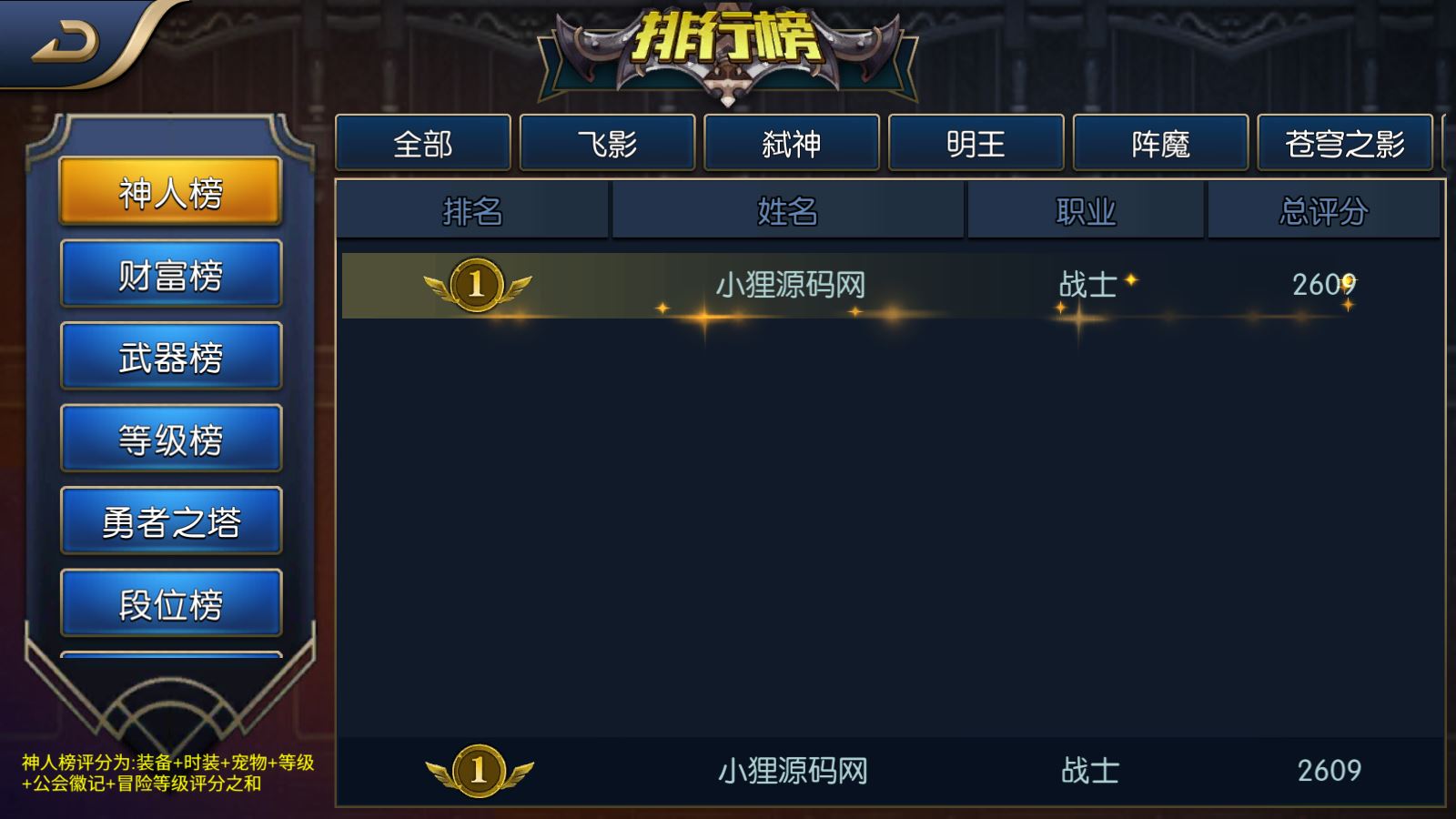Click the rank 1 medal in bottom bar
The width and height of the screenshot is (1456, 819).
[x=479, y=771]
